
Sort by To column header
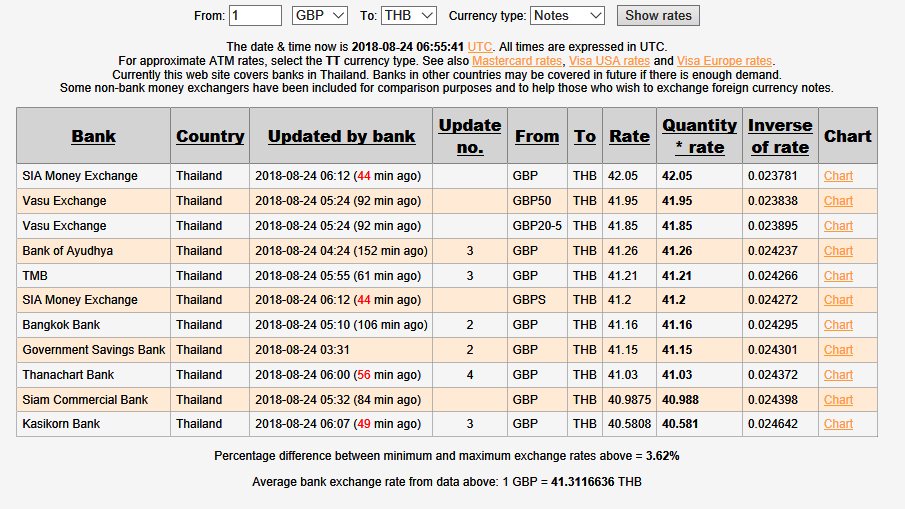tap(585, 136)
